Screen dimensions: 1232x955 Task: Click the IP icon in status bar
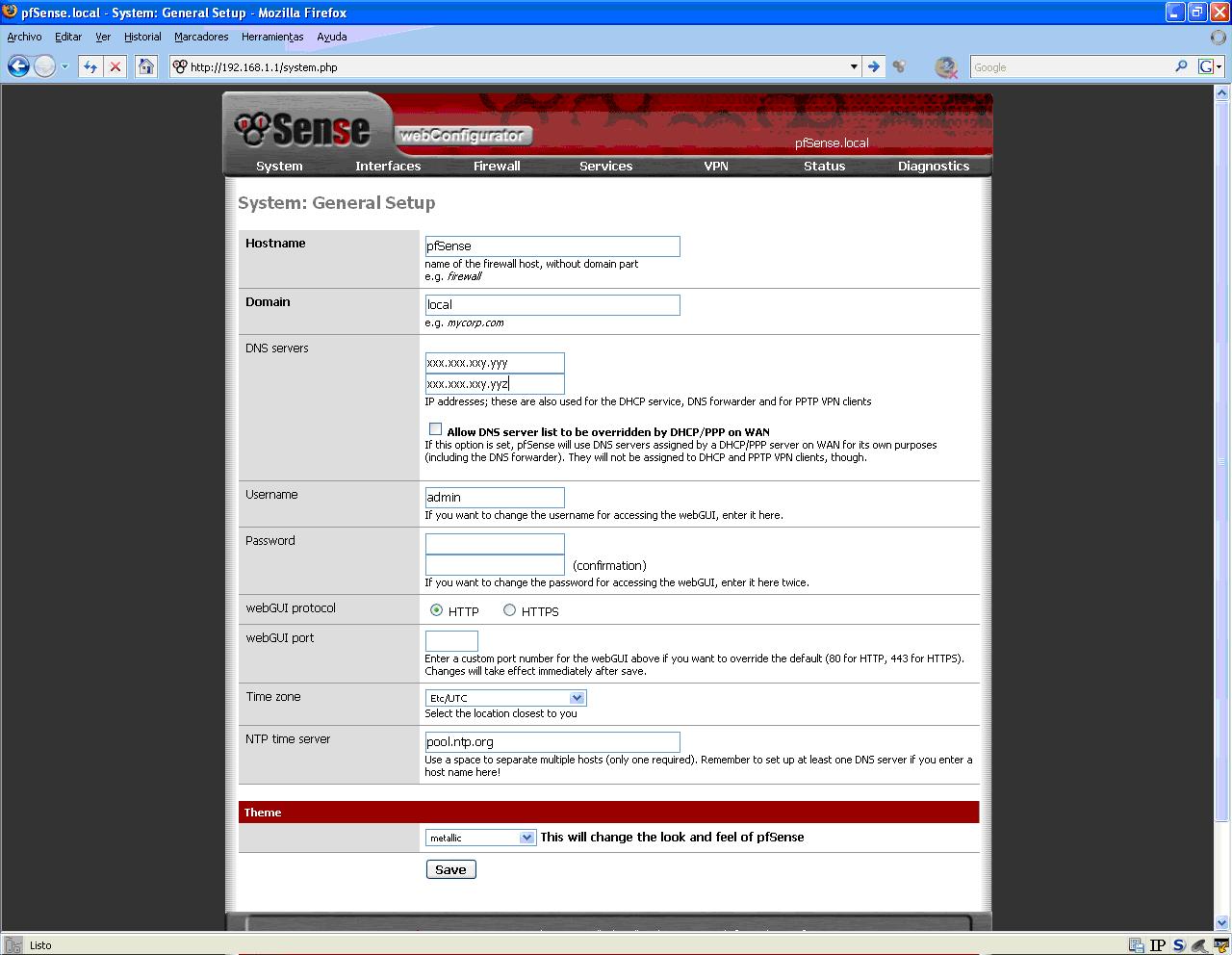pyautogui.click(x=1158, y=945)
